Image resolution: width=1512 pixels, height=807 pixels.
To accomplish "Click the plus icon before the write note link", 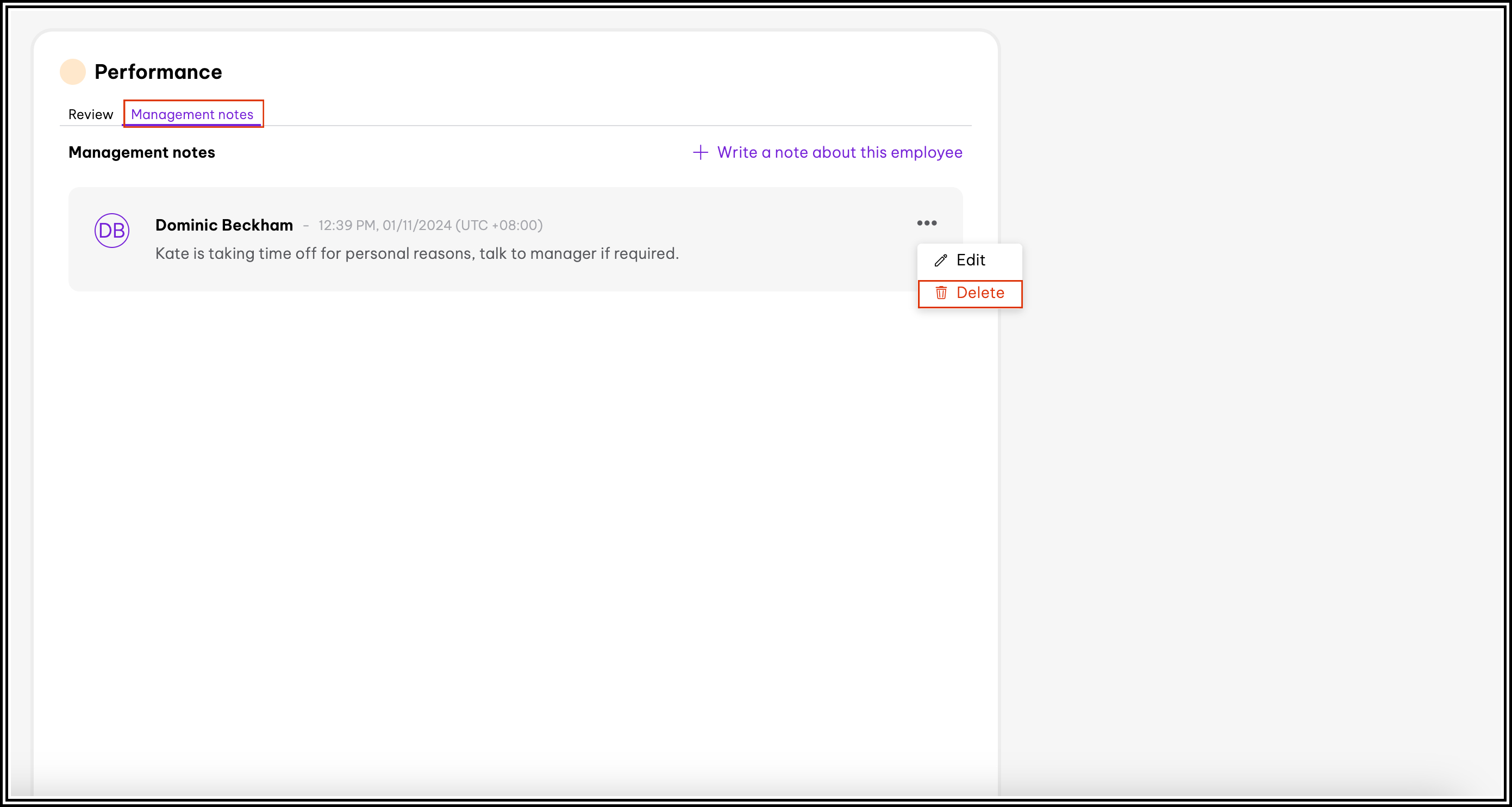I will [x=701, y=152].
